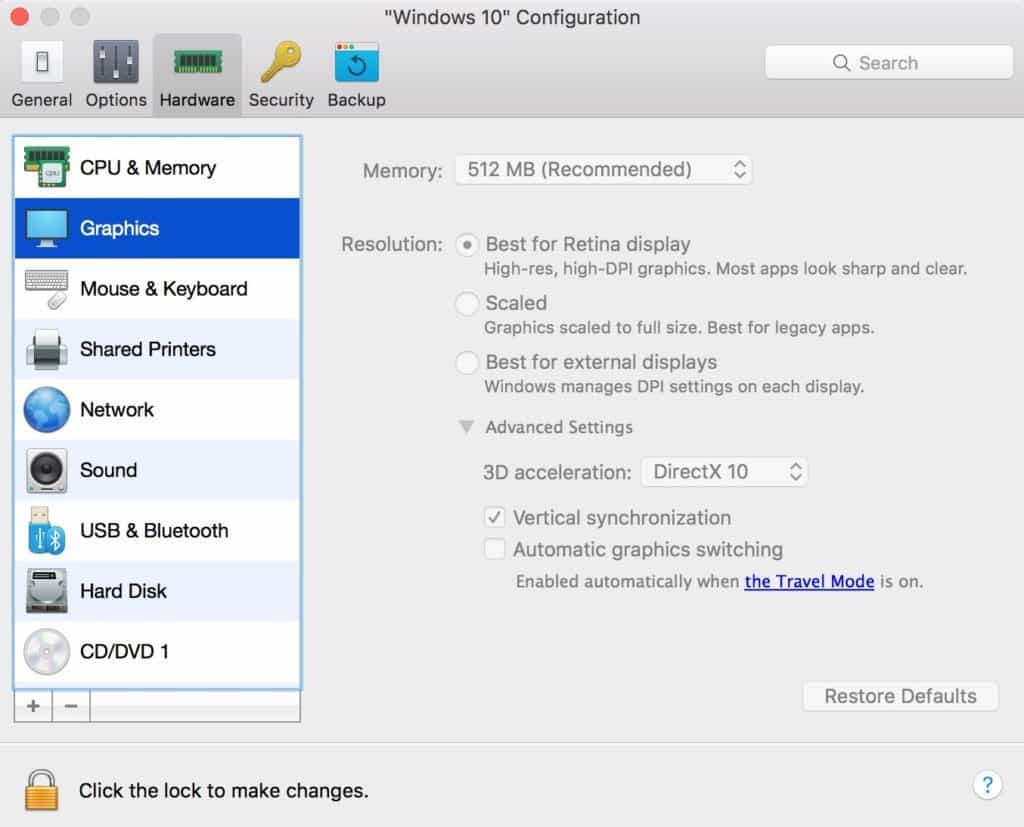Screen dimensions: 1024x827
Task: Click the USB & Bluetooth icon
Action: point(46,530)
